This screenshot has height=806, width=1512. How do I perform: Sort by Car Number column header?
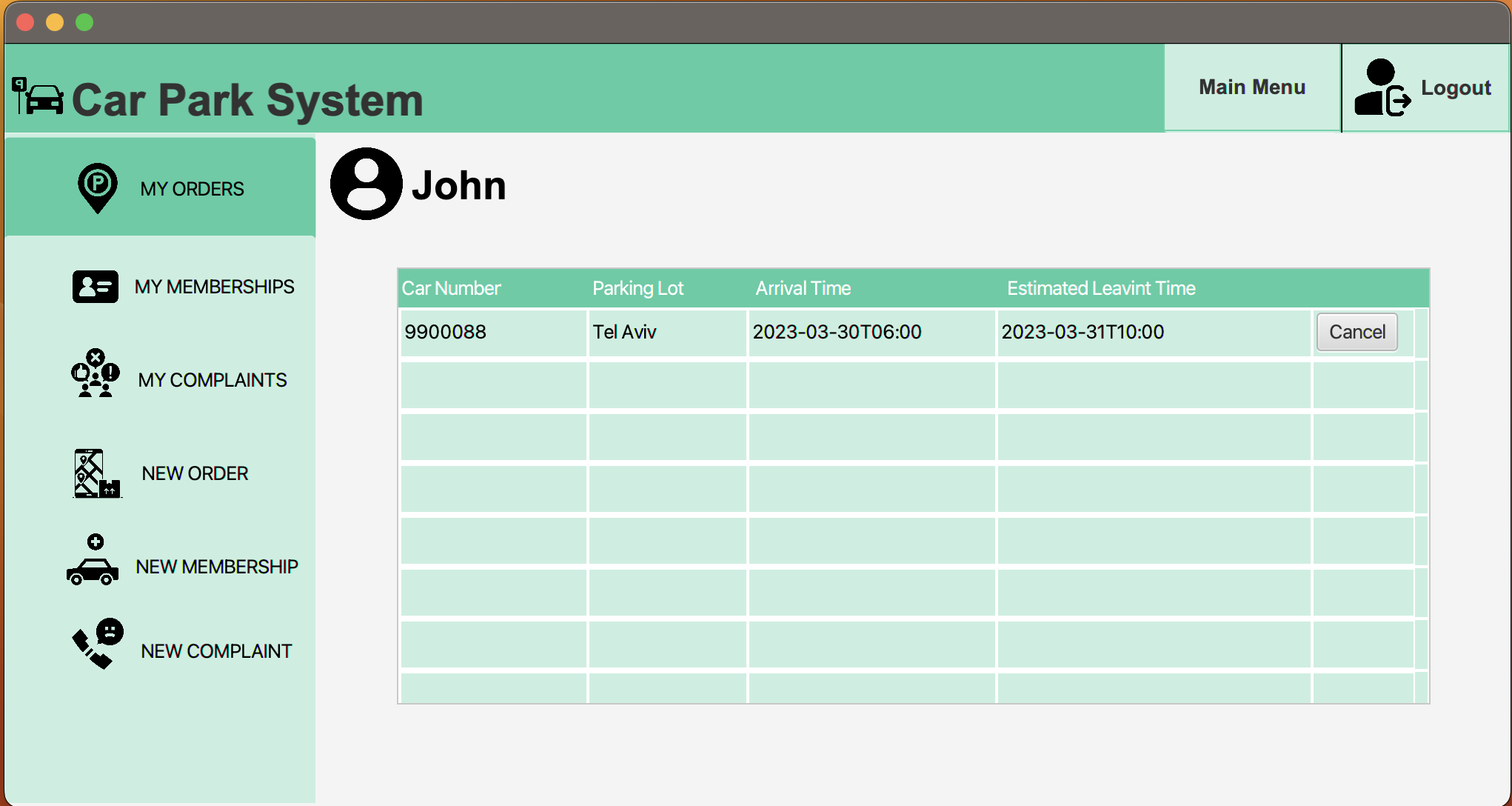coord(451,288)
